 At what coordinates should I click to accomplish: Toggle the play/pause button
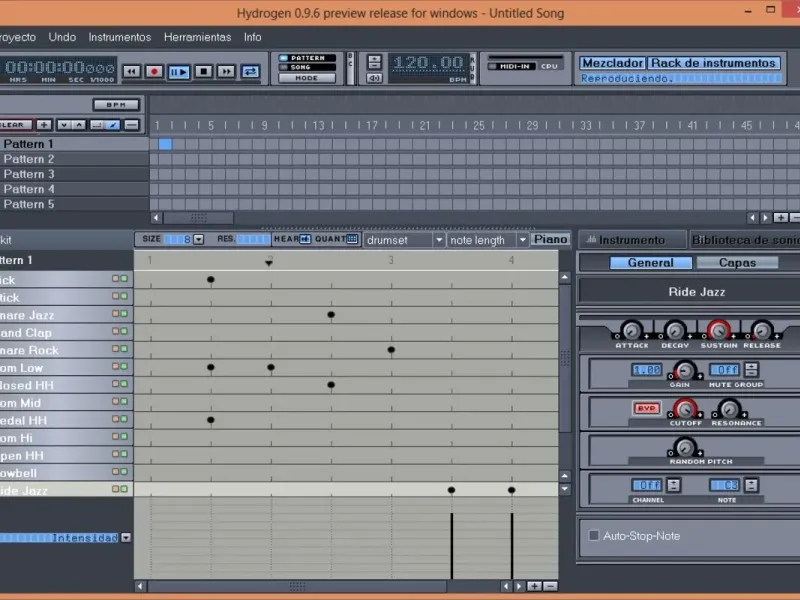179,71
